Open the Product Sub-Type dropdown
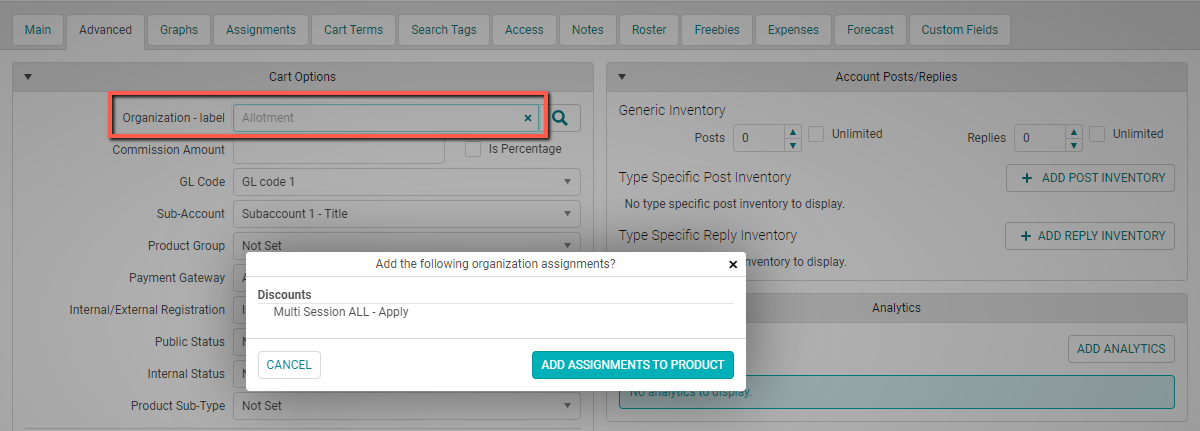Image resolution: width=1200 pixels, height=431 pixels. click(x=406, y=406)
